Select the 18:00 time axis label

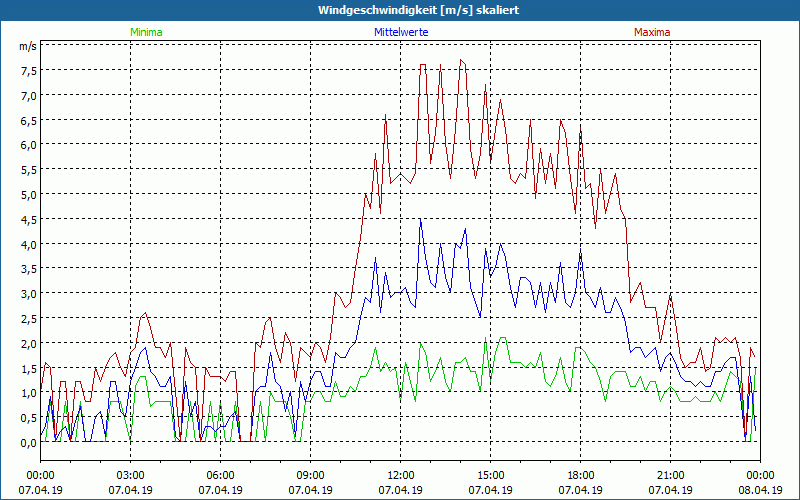[580, 475]
